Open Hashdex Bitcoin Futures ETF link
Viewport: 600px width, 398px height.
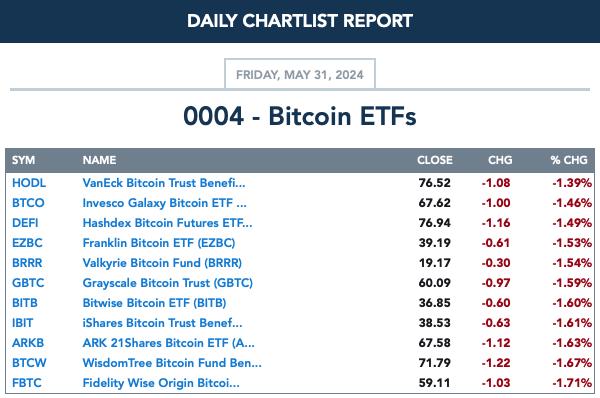pyautogui.click(x=168, y=223)
